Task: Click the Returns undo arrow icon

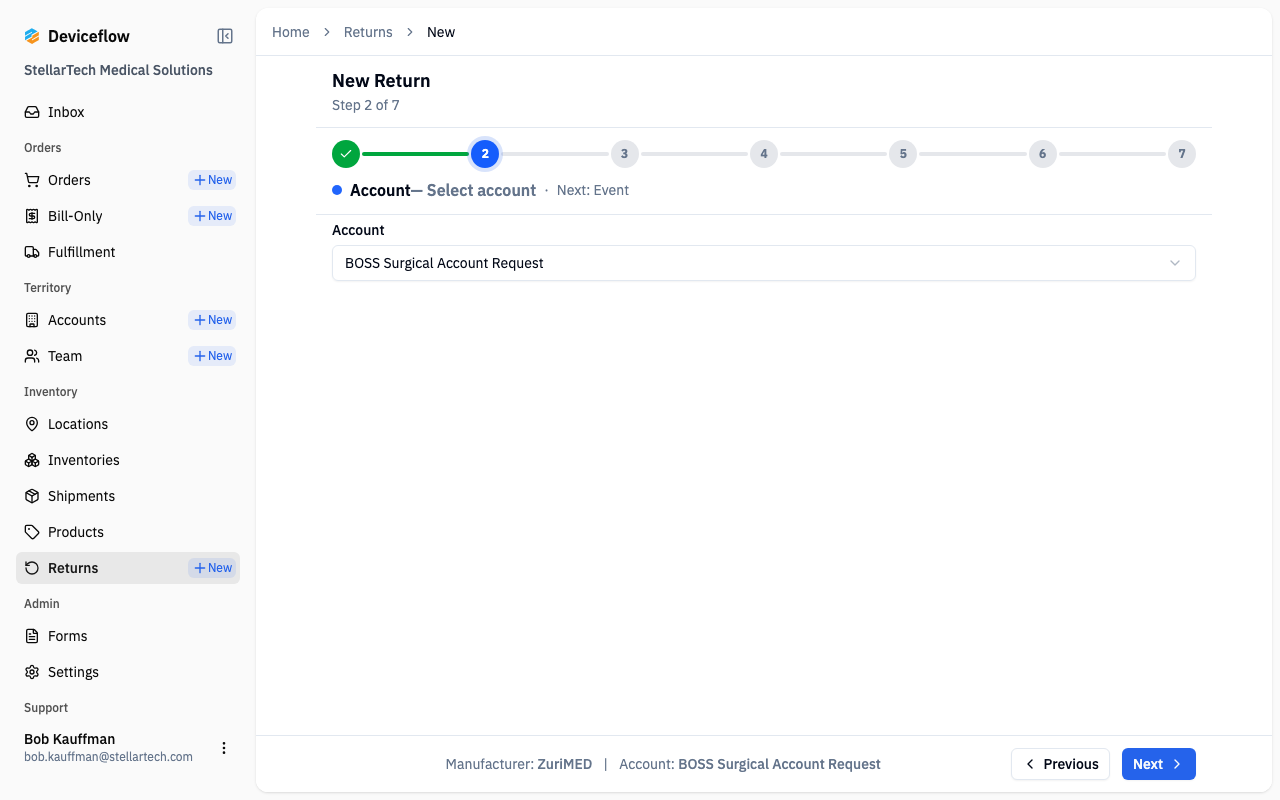Action: pos(32,568)
